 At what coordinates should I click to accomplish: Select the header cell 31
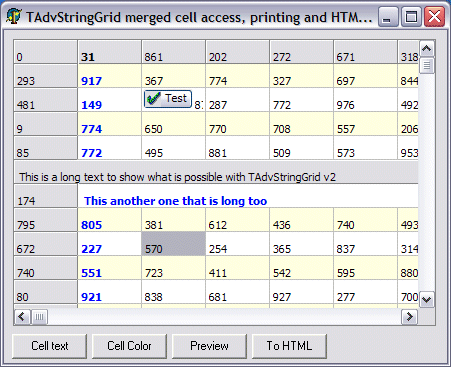[110, 52]
